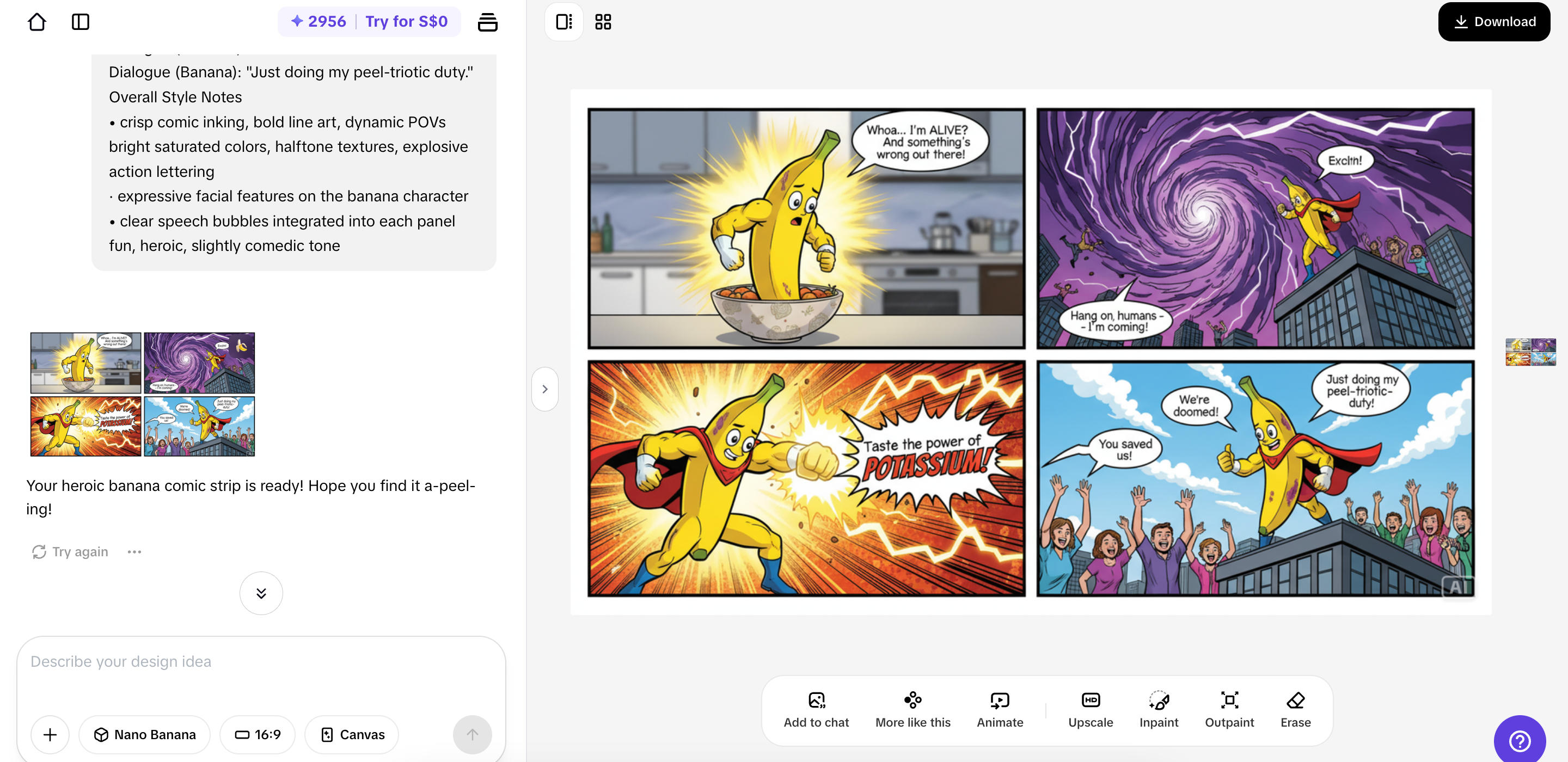Click the Home icon
Screen dimensions: 1568x762
coord(37,22)
